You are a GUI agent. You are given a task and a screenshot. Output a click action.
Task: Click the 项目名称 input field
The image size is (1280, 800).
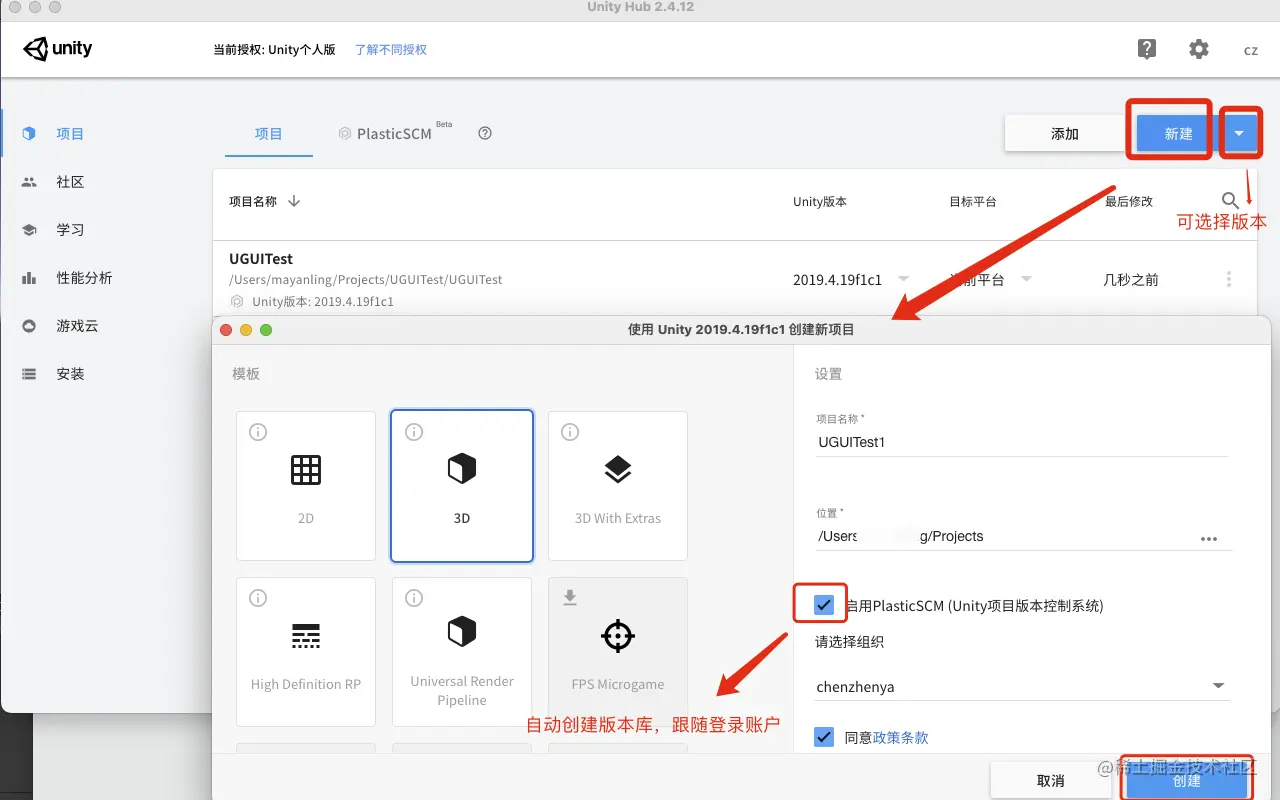click(1021, 442)
